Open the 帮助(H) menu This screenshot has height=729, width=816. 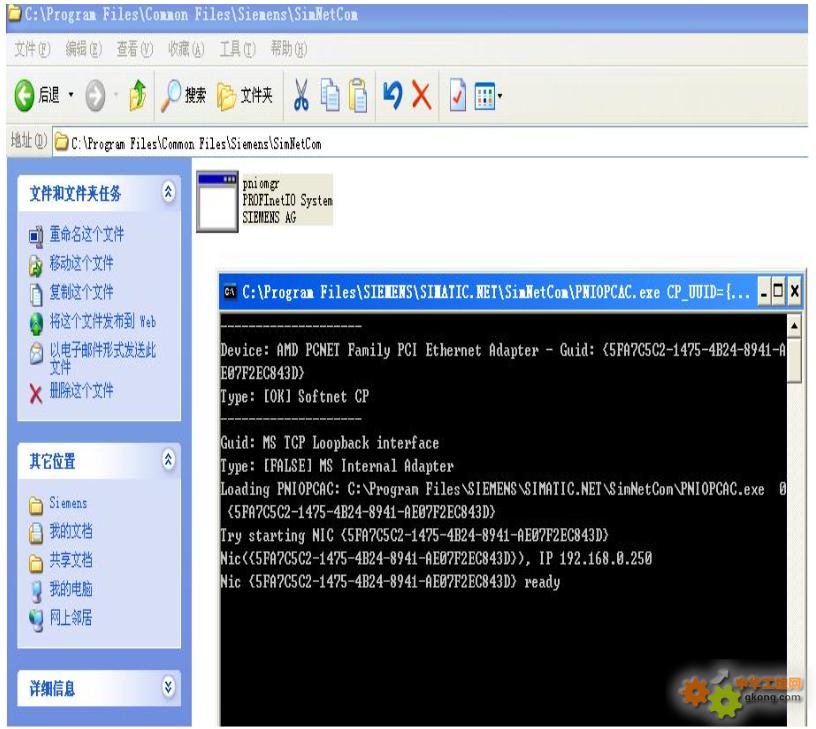(289, 49)
